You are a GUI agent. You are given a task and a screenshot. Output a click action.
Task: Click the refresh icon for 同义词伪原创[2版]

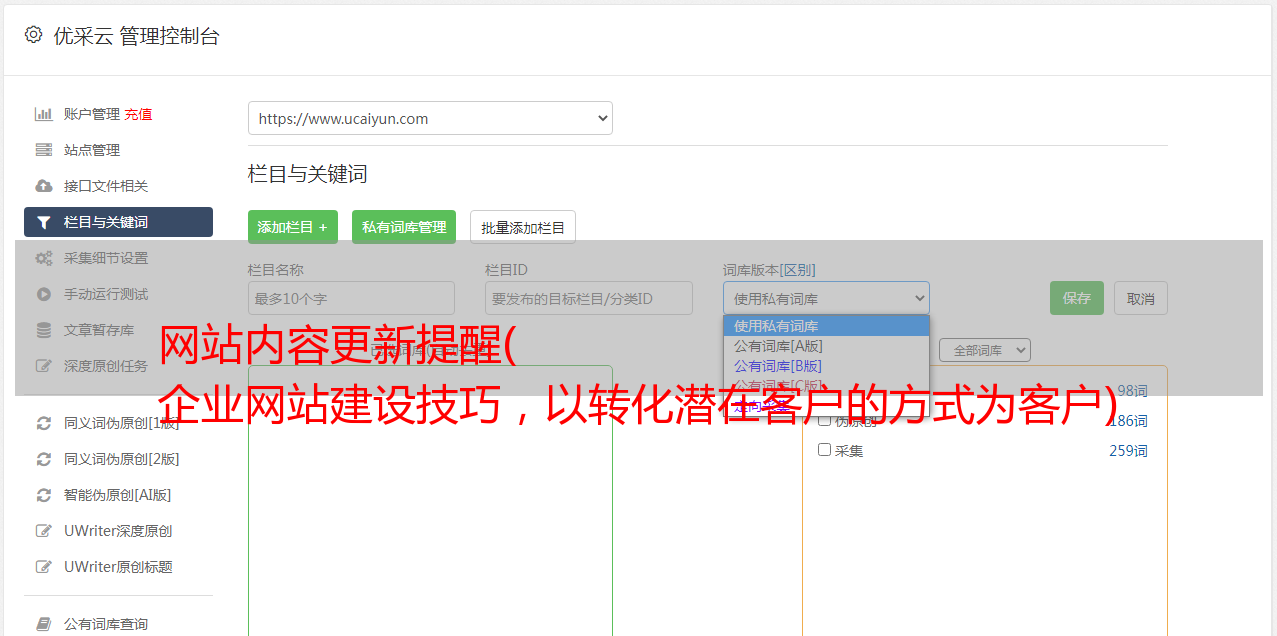pyautogui.click(x=43, y=459)
